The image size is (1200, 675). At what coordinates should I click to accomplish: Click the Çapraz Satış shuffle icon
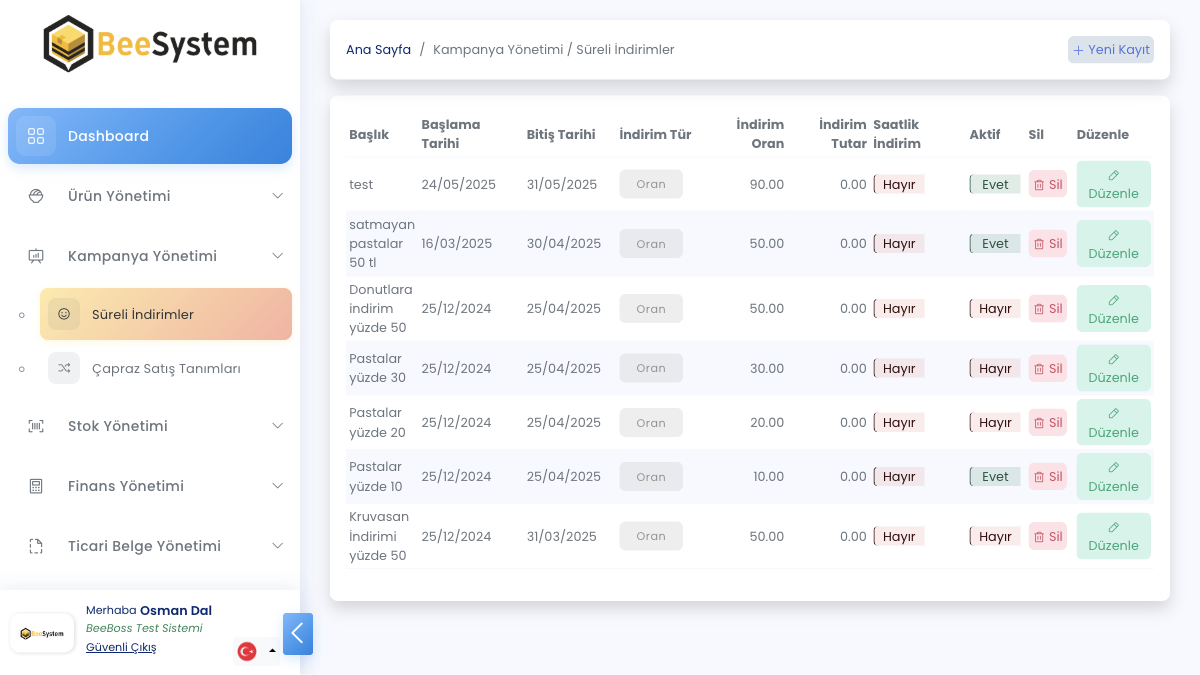point(64,368)
